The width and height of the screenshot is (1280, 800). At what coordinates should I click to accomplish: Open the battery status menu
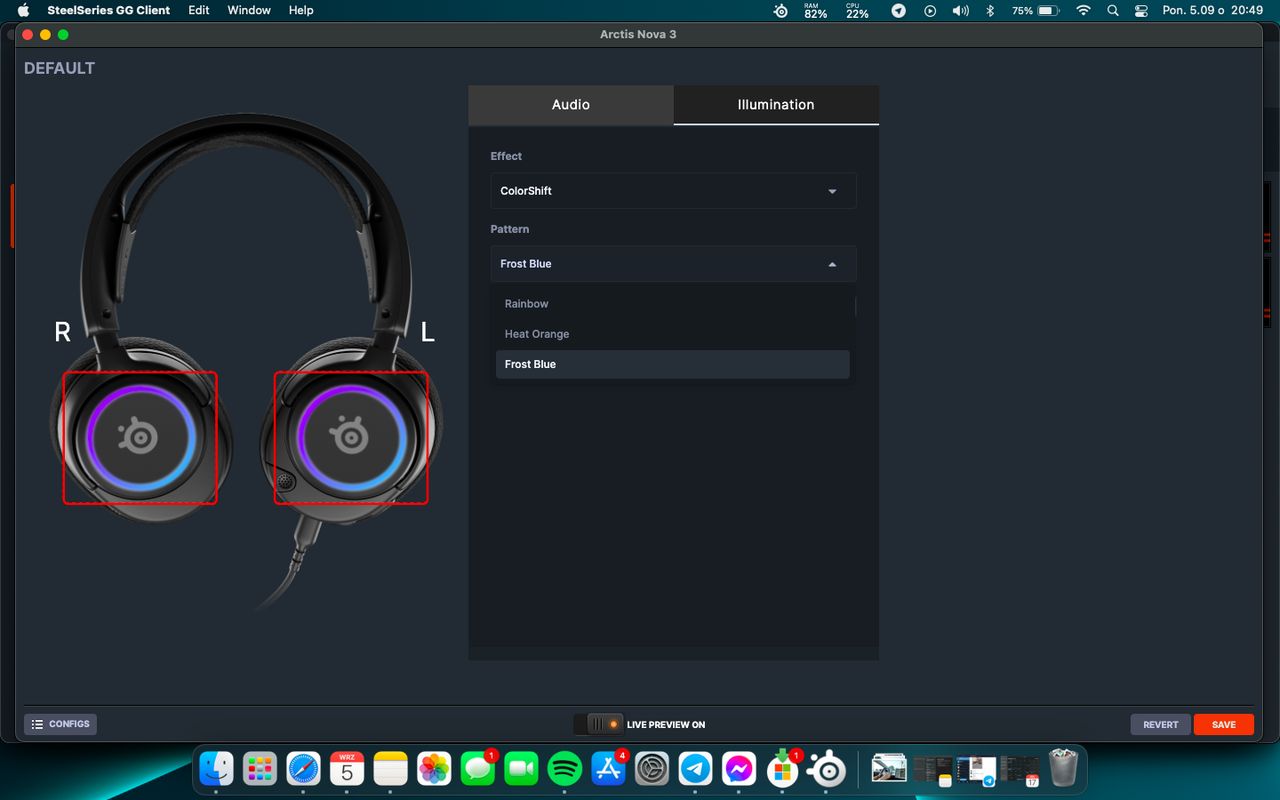[x=1035, y=10]
